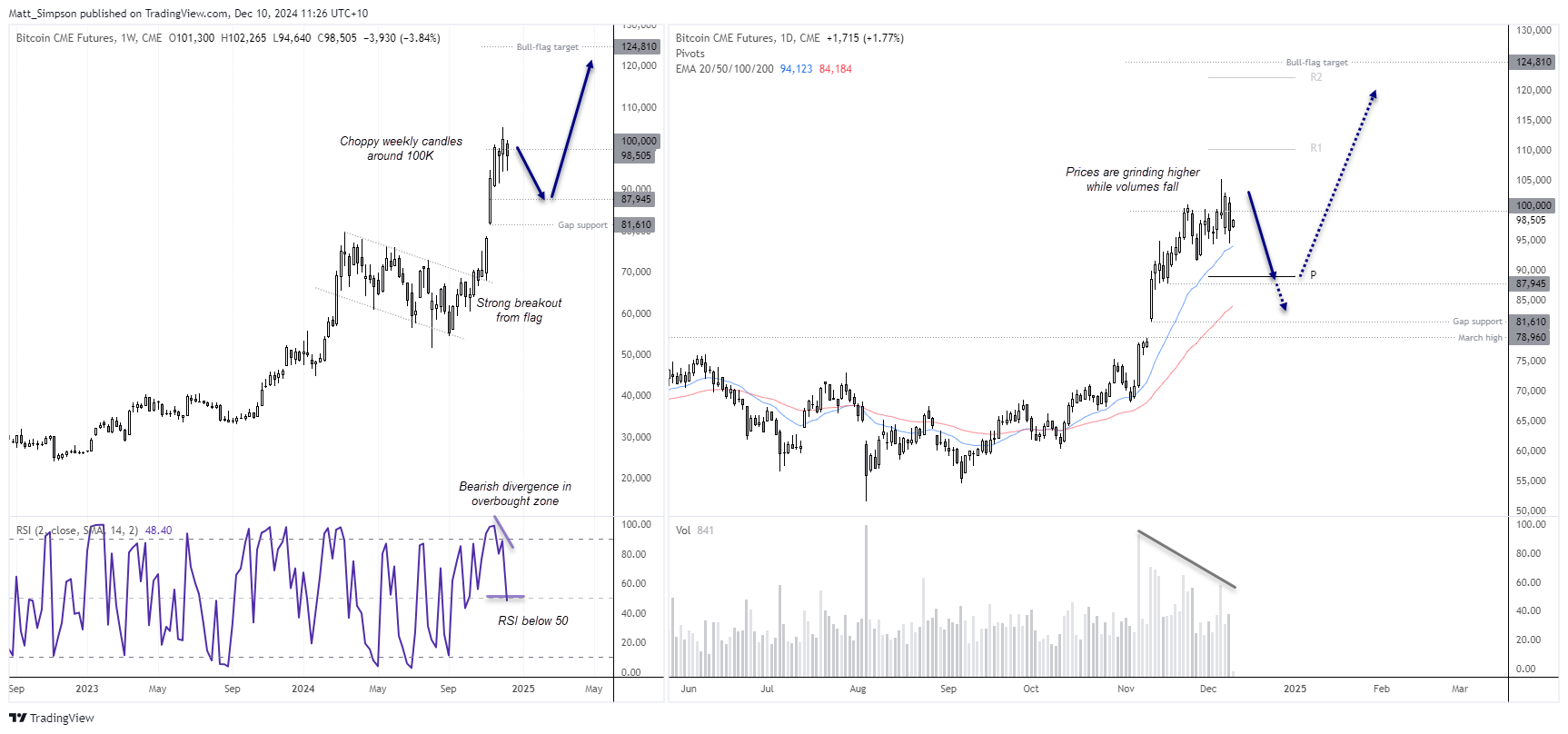Click the Bitcoin CME Futures 1W chart title

pos(89,38)
